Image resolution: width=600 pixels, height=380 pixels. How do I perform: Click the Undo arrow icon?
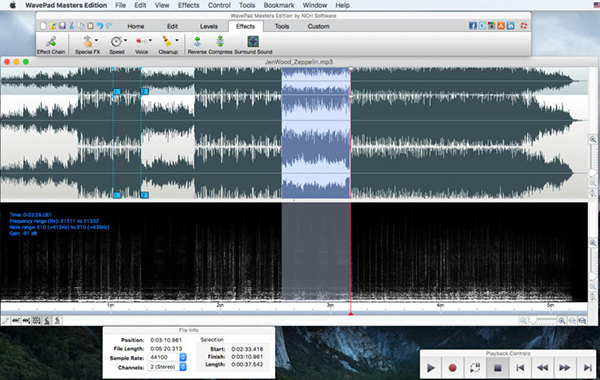pyautogui.click(x=100, y=26)
